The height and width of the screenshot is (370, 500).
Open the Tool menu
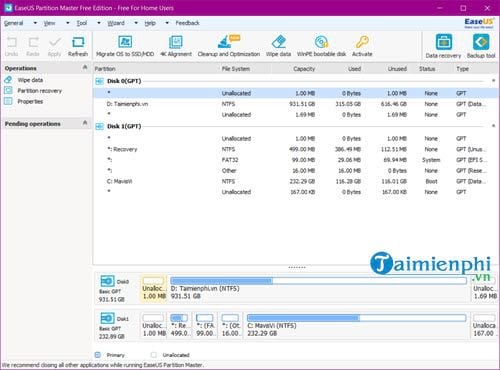coord(82,23)
